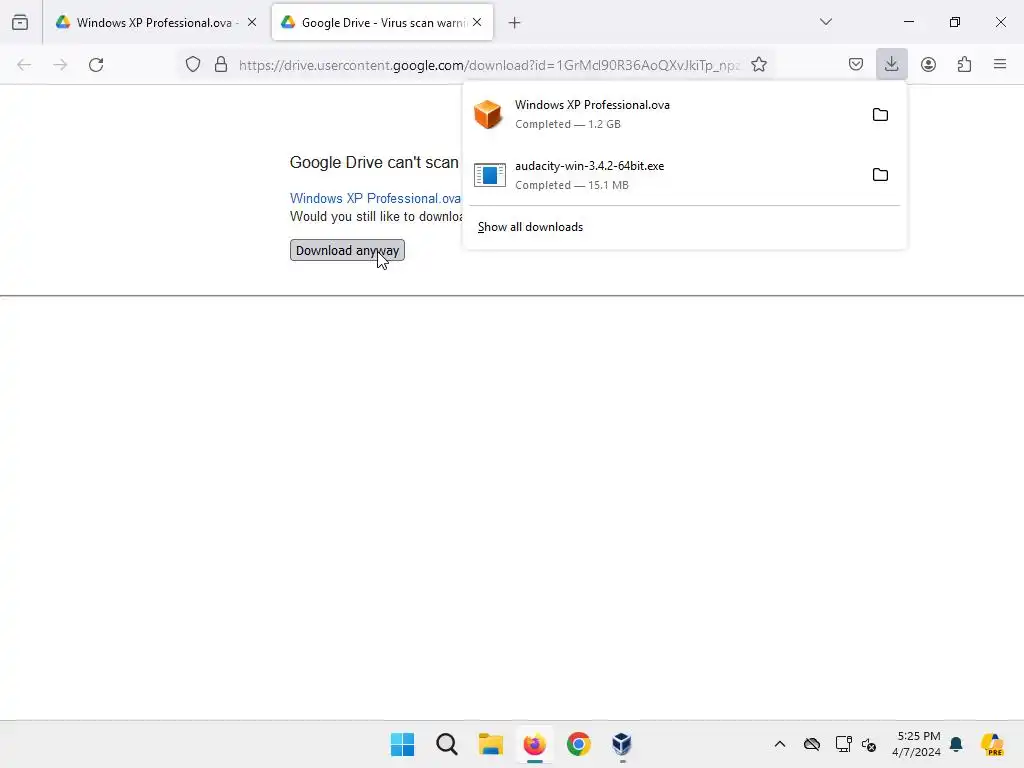Open Firefox account menu
The height and width of the screenshot is (768, 1024).
(x=928, y=65)
